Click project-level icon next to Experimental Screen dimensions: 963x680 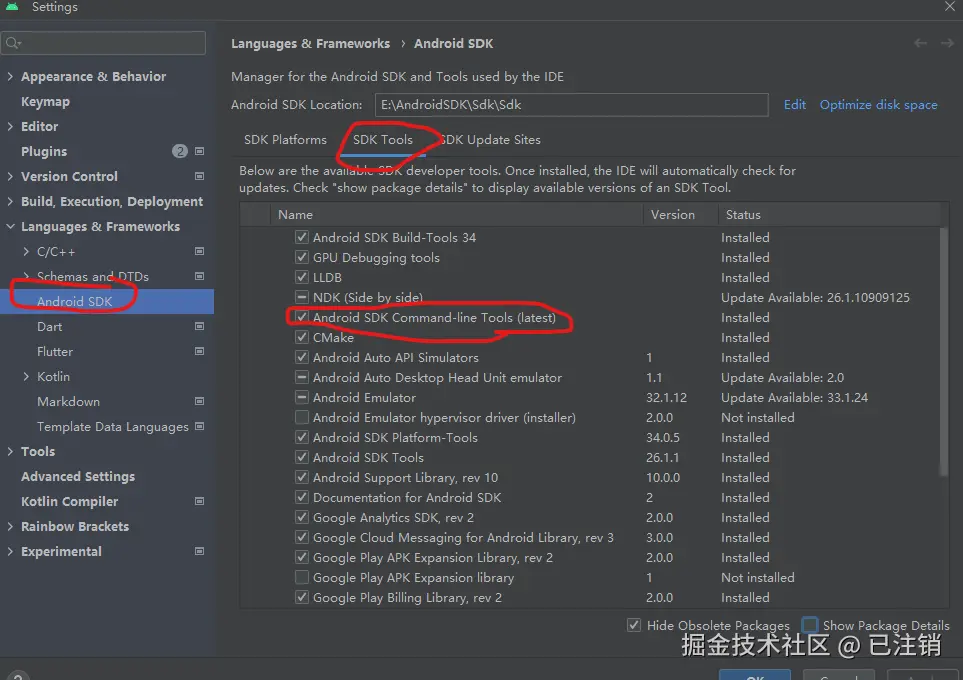[200, 552]
